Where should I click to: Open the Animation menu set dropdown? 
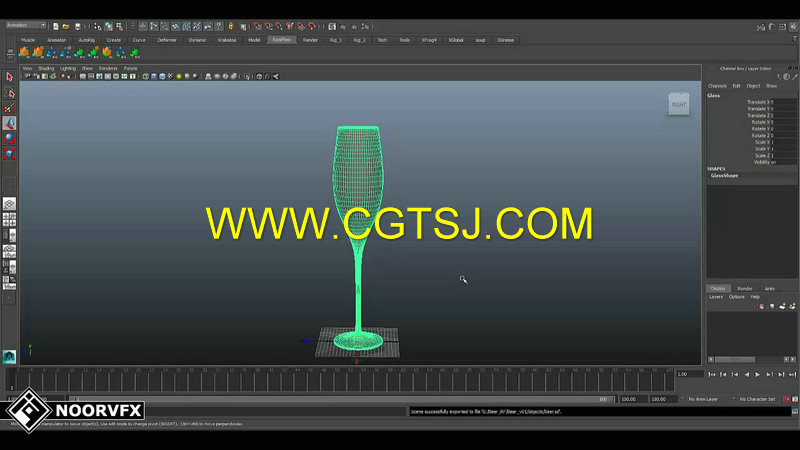(x=26, y=25)
